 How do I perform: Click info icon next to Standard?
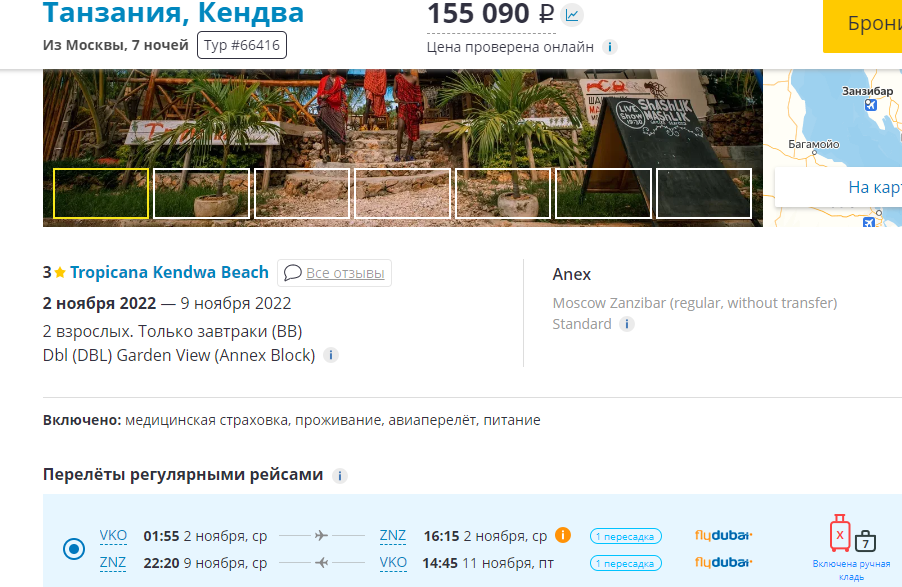click(x=627, y=324)
